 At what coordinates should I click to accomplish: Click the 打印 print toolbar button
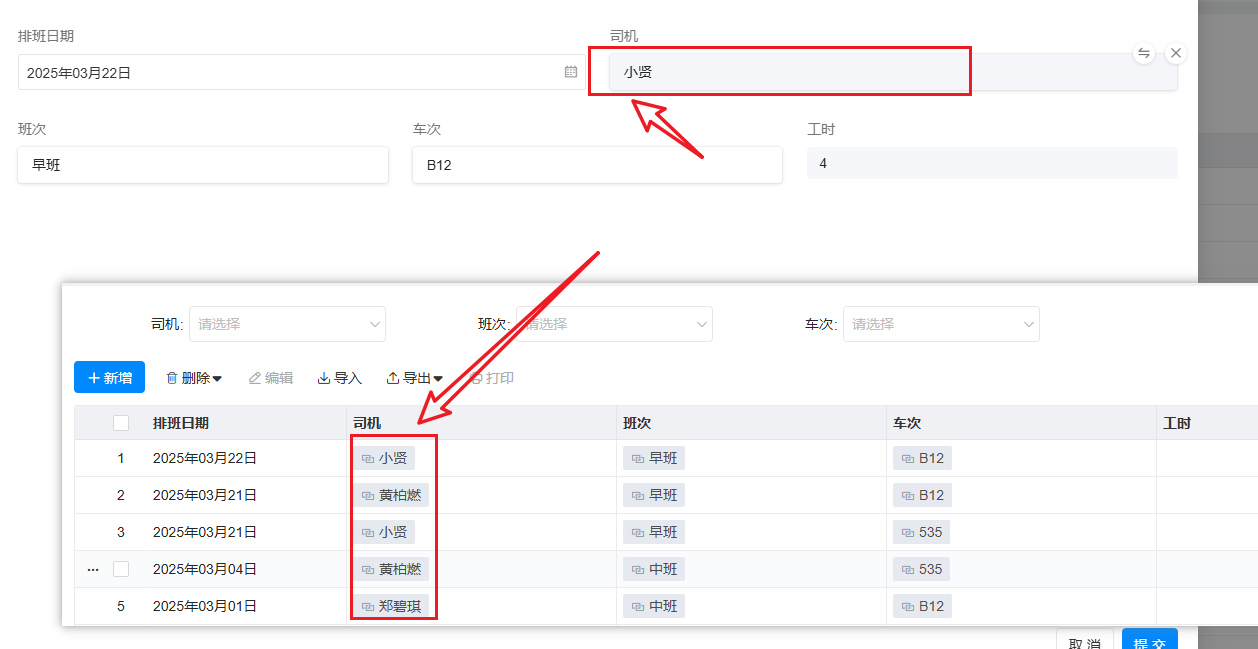492,378
